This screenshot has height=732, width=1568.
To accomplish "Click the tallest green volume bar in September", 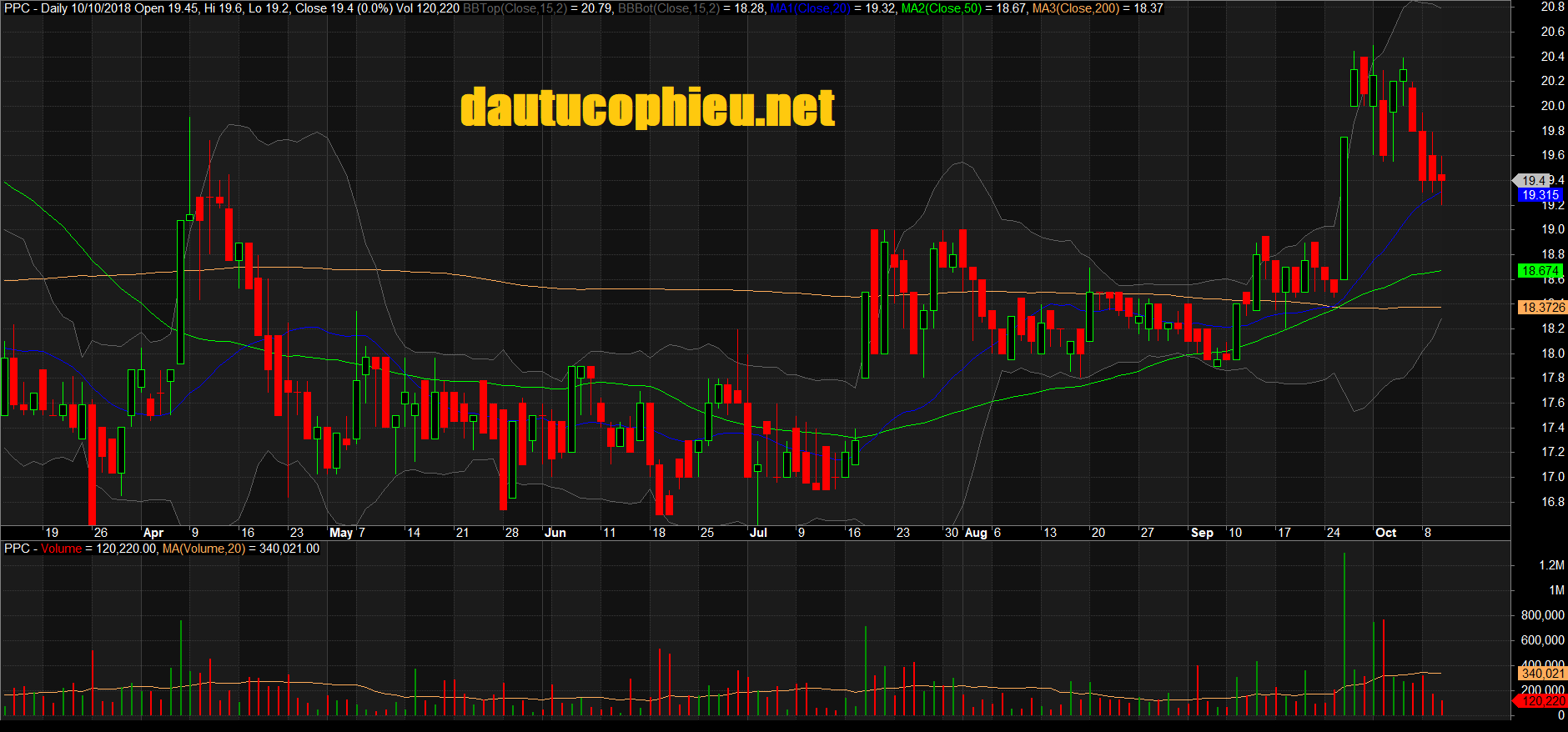I will [x=1344, y=634].
